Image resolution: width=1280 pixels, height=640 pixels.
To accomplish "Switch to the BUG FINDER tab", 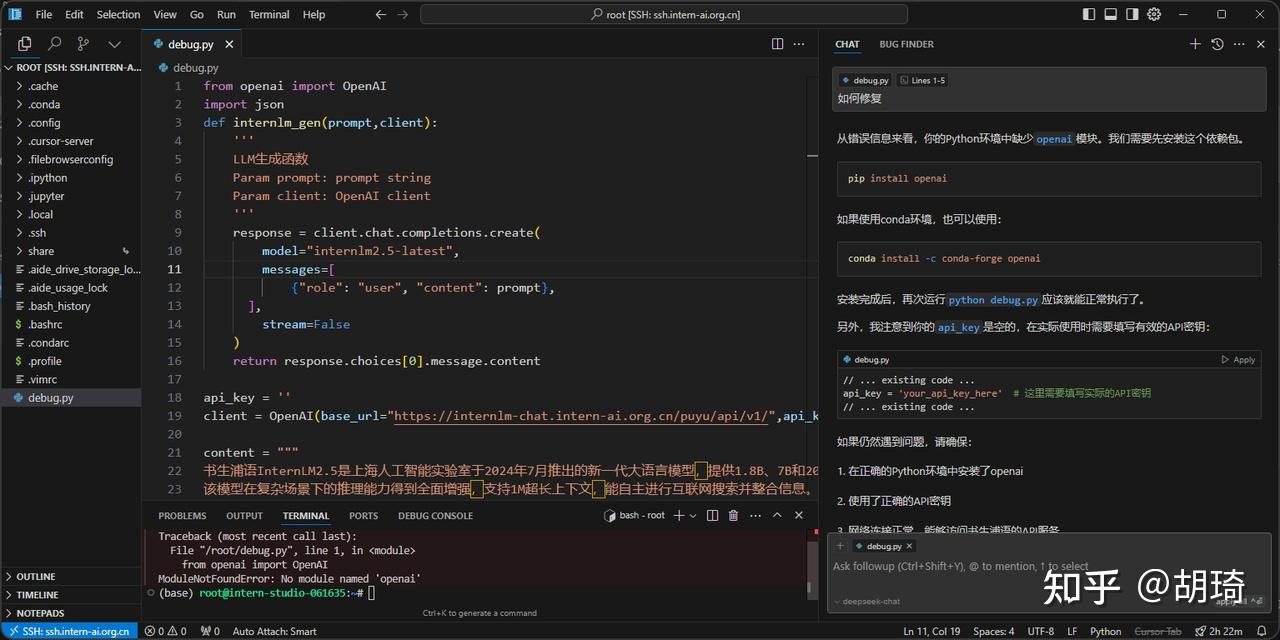I will coord(905,44).
